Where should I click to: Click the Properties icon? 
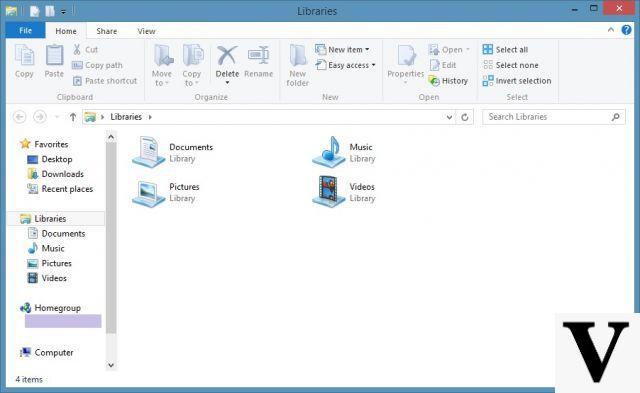point(406,55)
